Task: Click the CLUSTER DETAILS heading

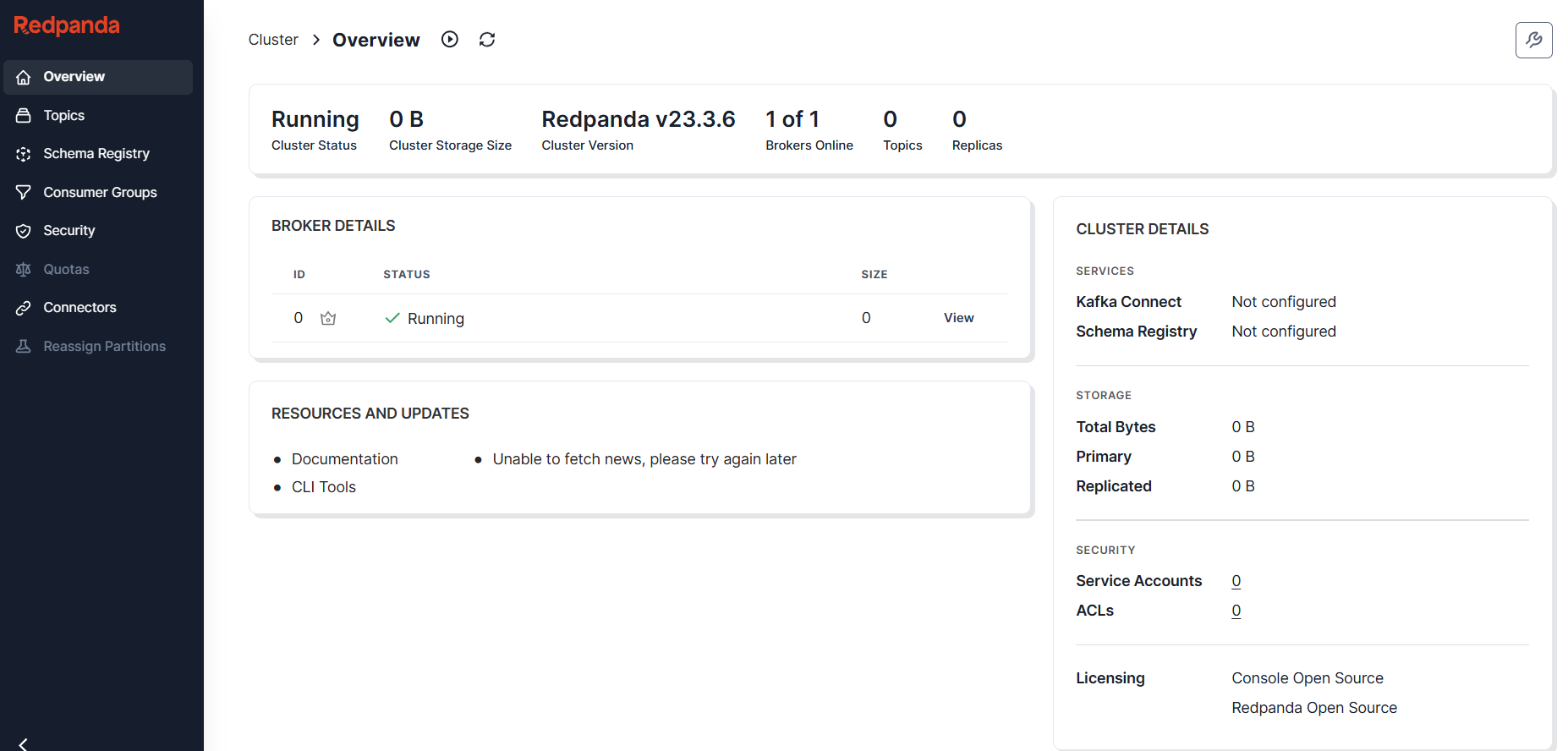Action: tap(1143, 229)
